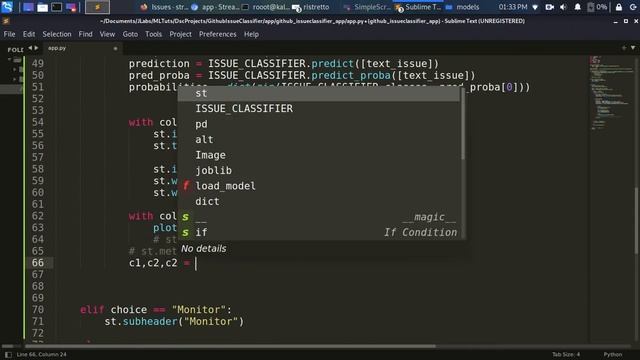This screenshot has width=640, height=360.
Task: Switch to the SimpleScreenRecorder taskbar window
Action: [367, 7]
